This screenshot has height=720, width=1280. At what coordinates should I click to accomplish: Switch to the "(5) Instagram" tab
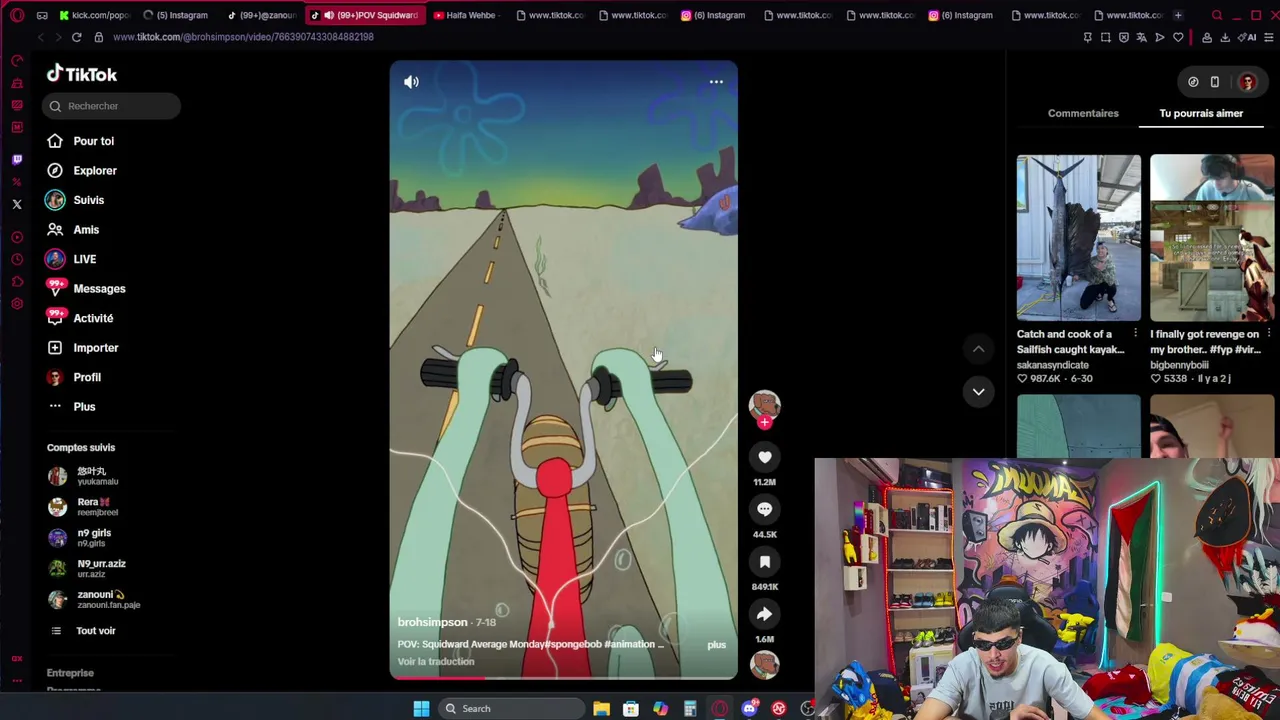(176, 15)
